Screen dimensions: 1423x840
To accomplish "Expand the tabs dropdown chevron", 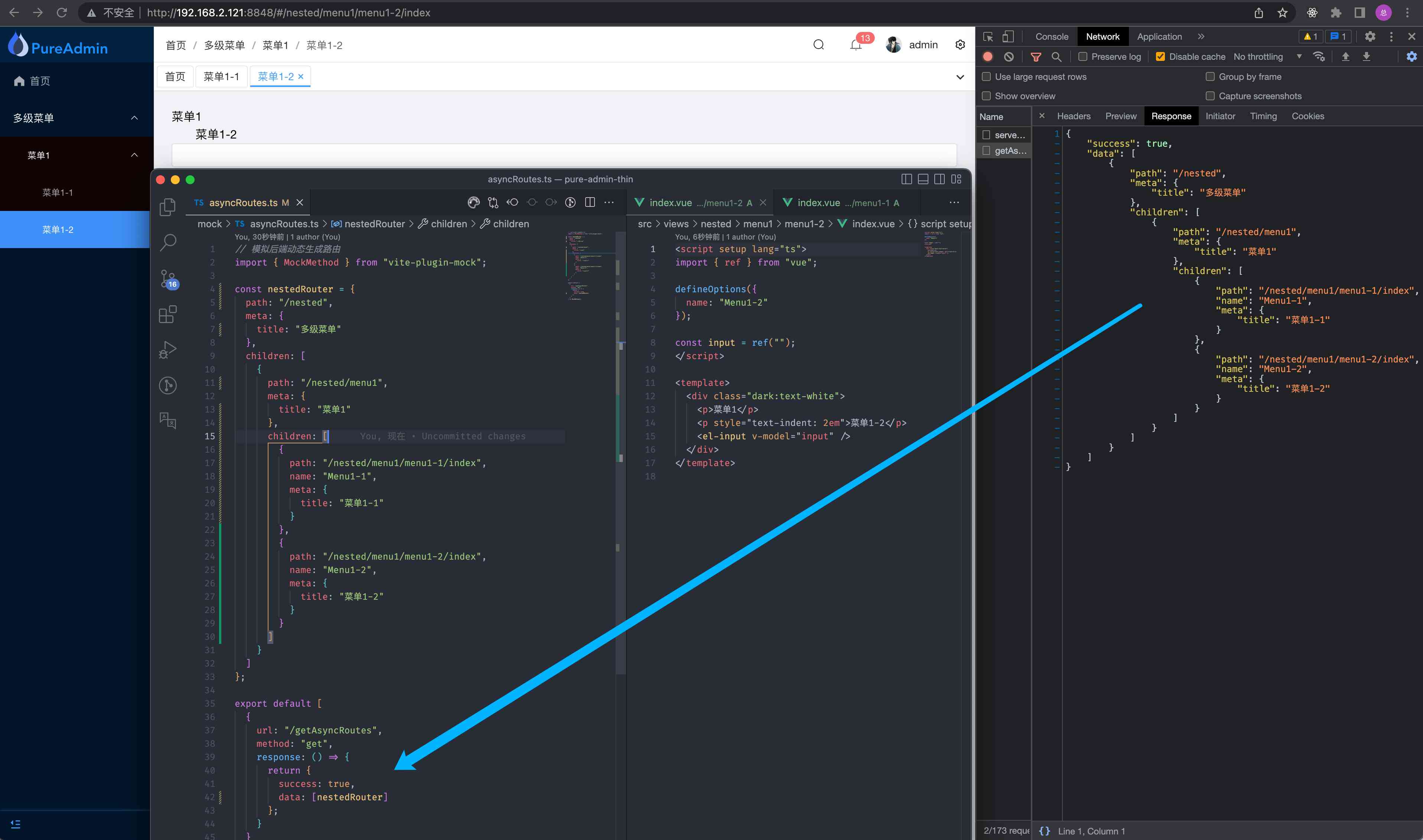I will click(960, 77).
